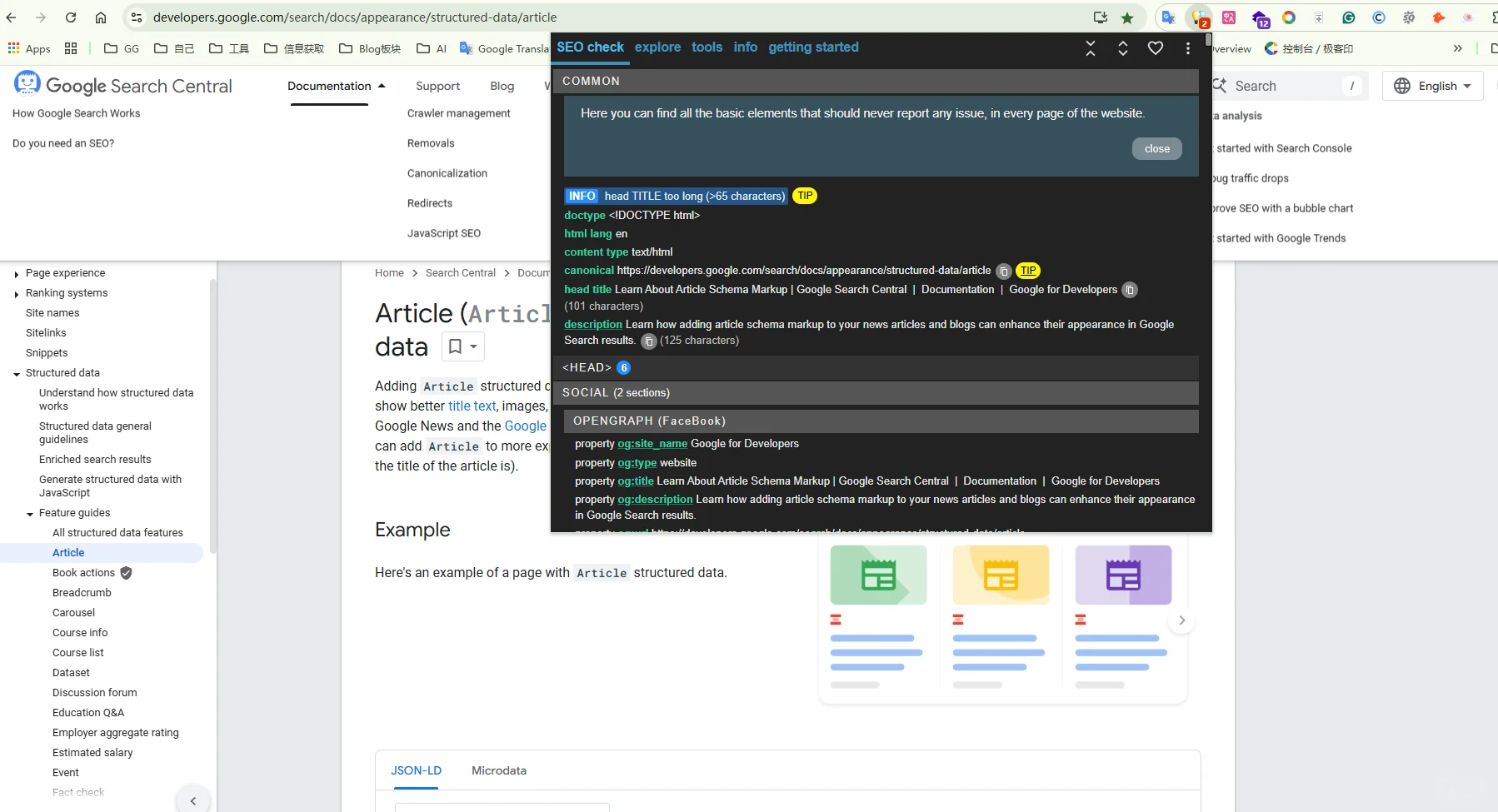Click the site information icon in address bar
Screen dimensions: 1498x812
(137, 17)
